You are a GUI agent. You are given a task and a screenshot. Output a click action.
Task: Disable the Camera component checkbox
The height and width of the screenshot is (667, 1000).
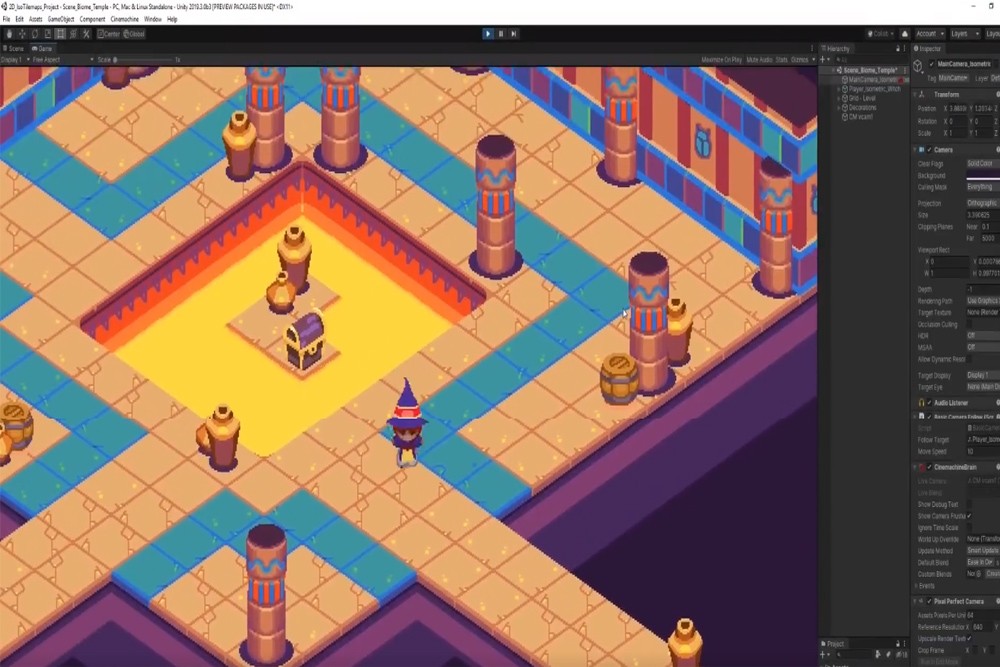pyautogui.click(x=929, y=150)
